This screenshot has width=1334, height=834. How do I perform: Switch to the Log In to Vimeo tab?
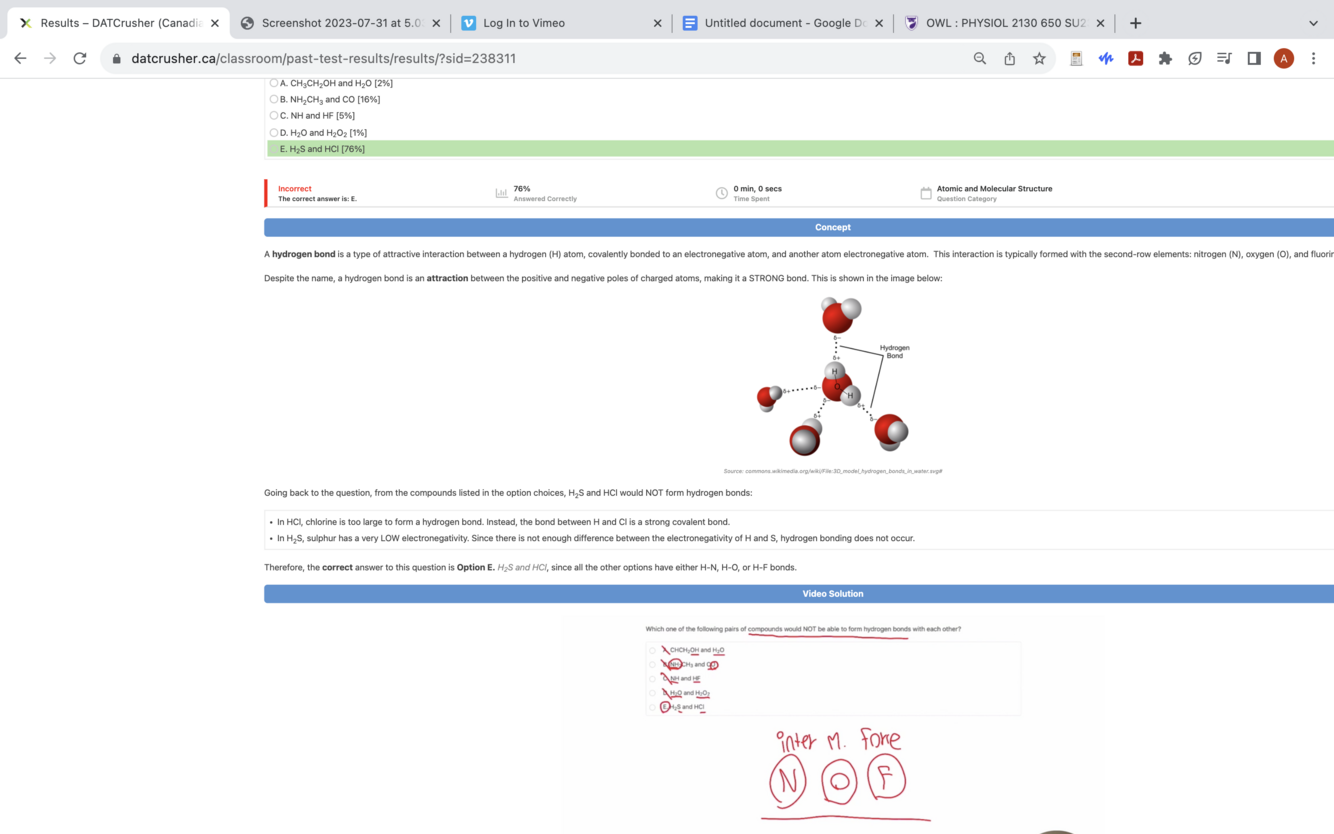[561, 23]
